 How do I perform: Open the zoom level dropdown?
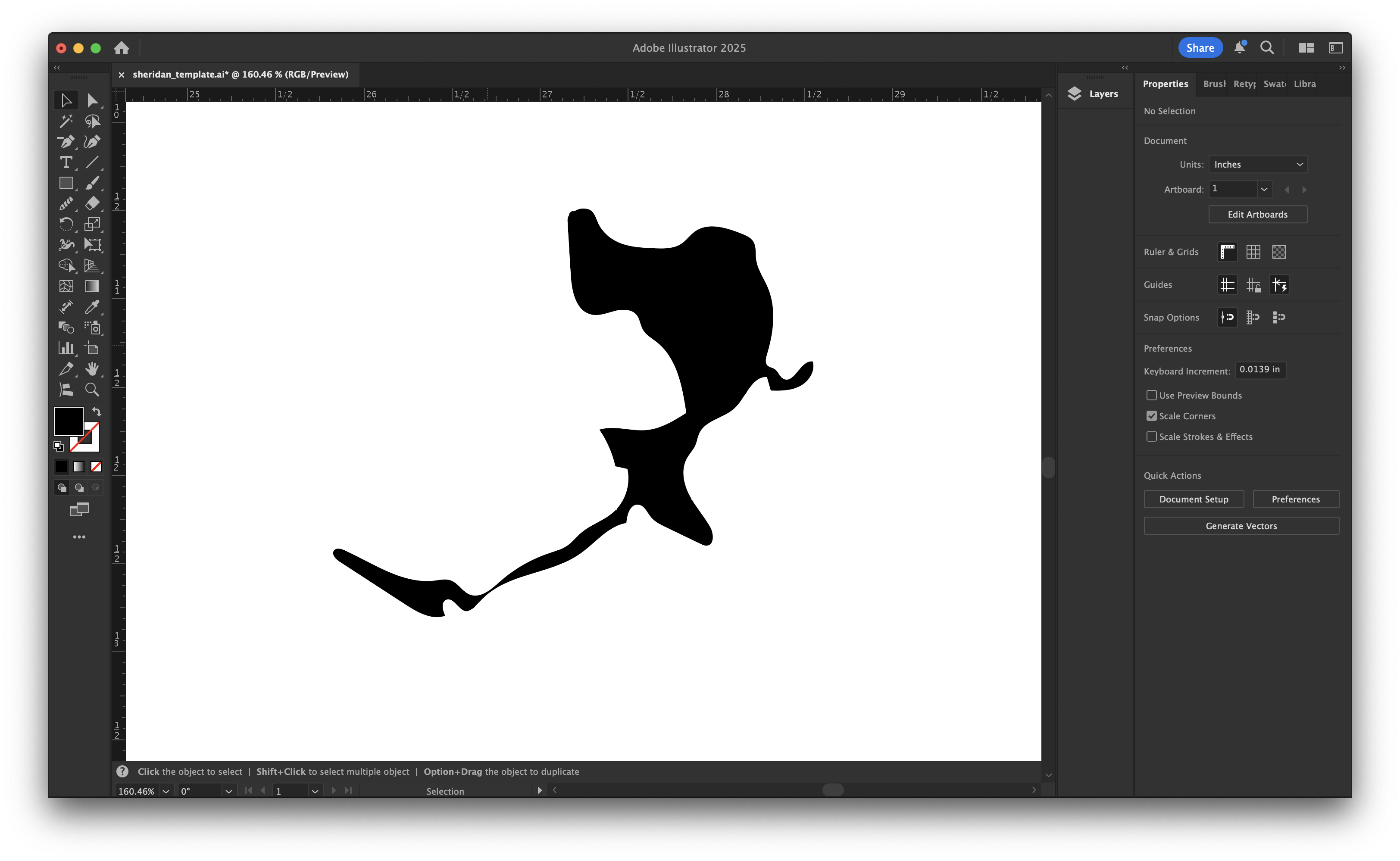click(165, 791)
